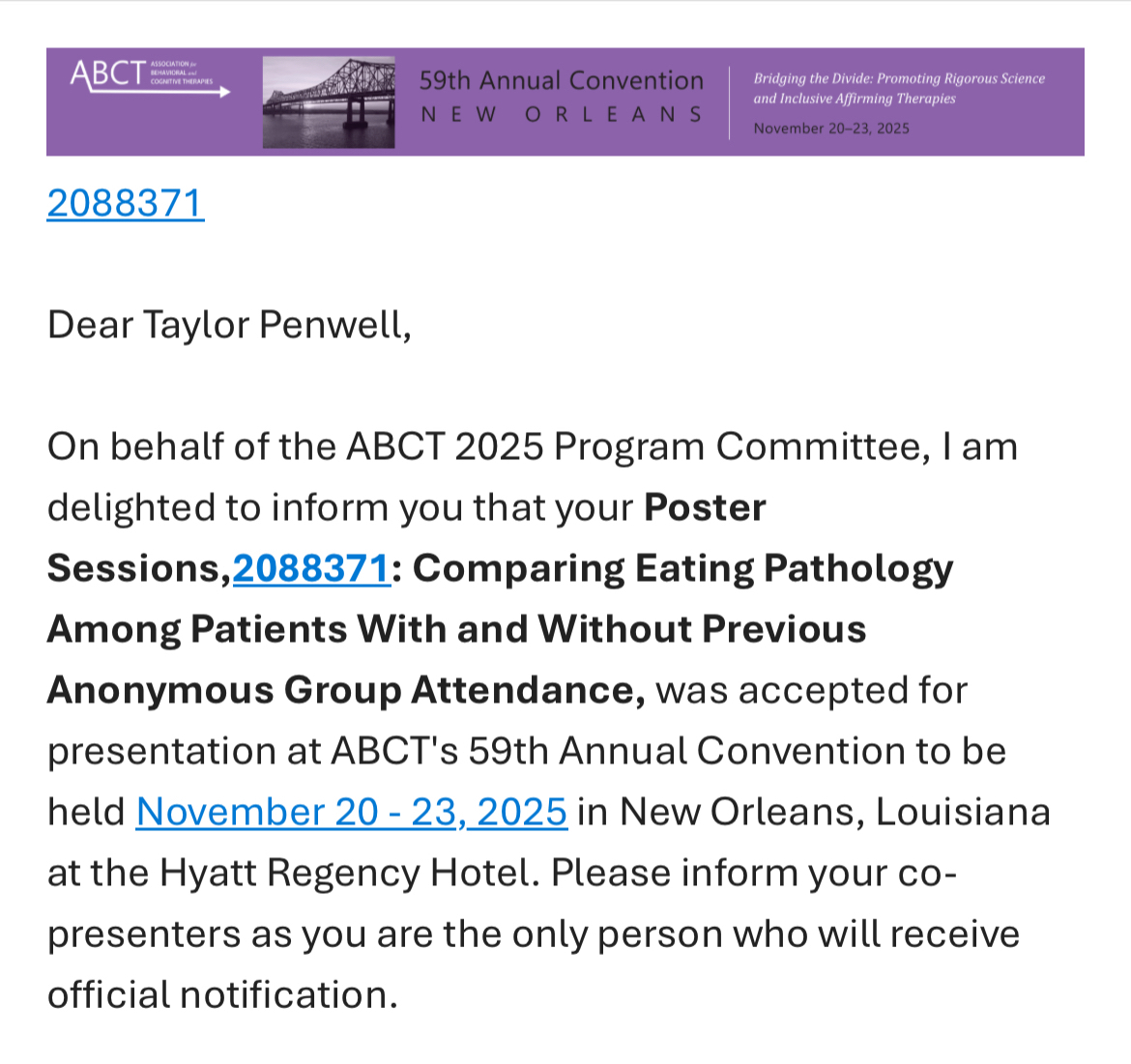The image size is (1131, 1064).
Task: Click the Dear Taylor Penwell greeting
Action: click(x=229, y=325)
